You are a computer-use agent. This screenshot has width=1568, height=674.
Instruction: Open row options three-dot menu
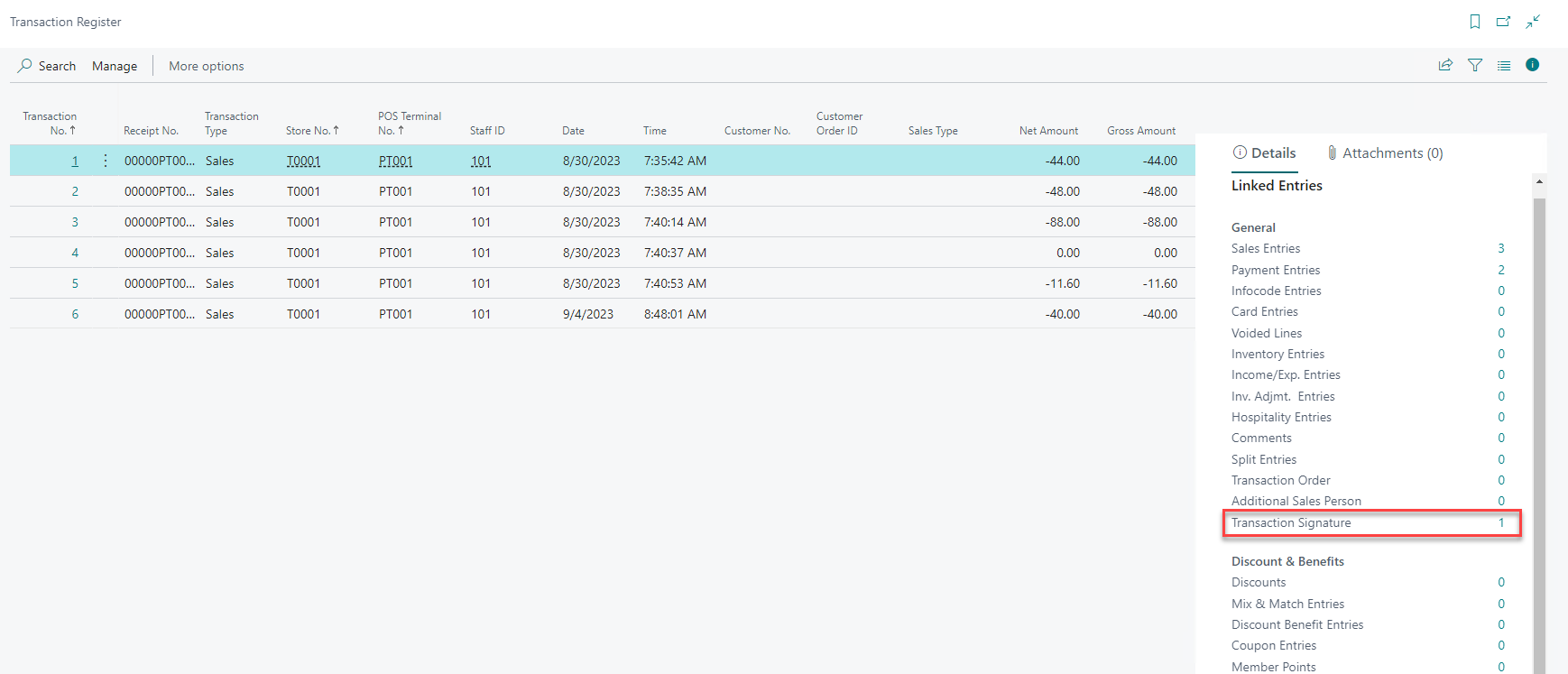point(106,161)
